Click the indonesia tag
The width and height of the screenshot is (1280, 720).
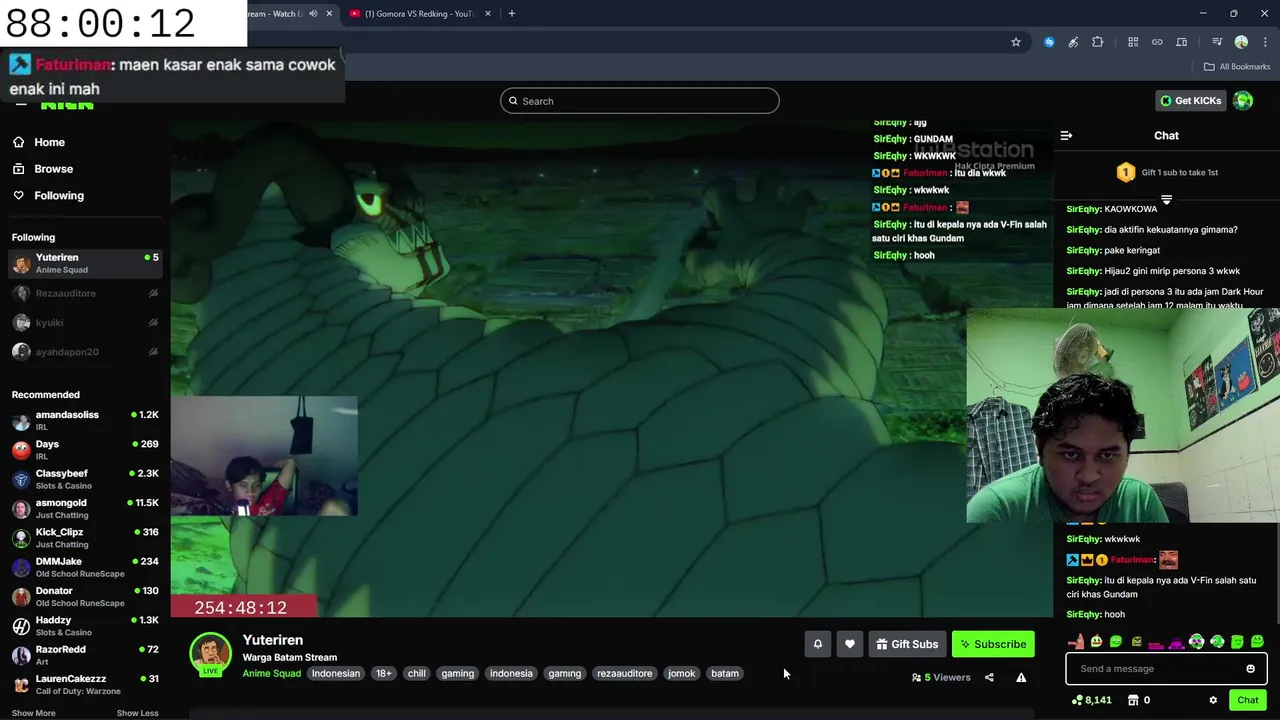pyautogui.click(x=511, y=673)
